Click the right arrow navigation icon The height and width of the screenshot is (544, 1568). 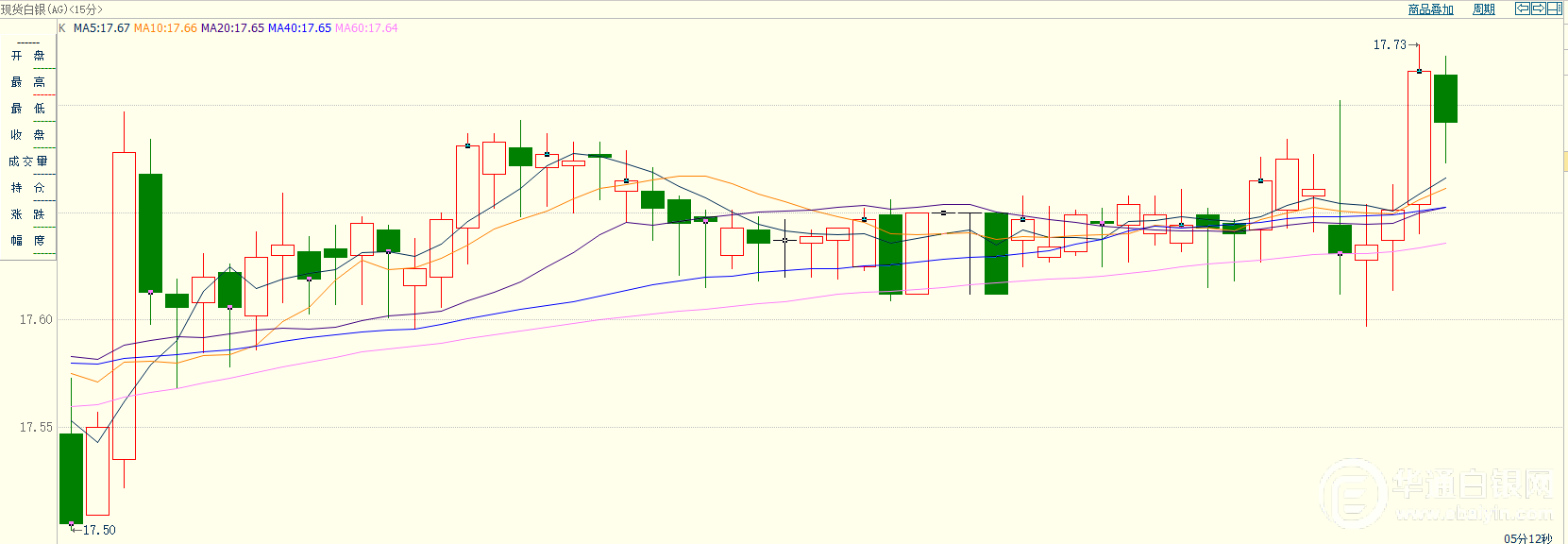(x=1539, y=8)
